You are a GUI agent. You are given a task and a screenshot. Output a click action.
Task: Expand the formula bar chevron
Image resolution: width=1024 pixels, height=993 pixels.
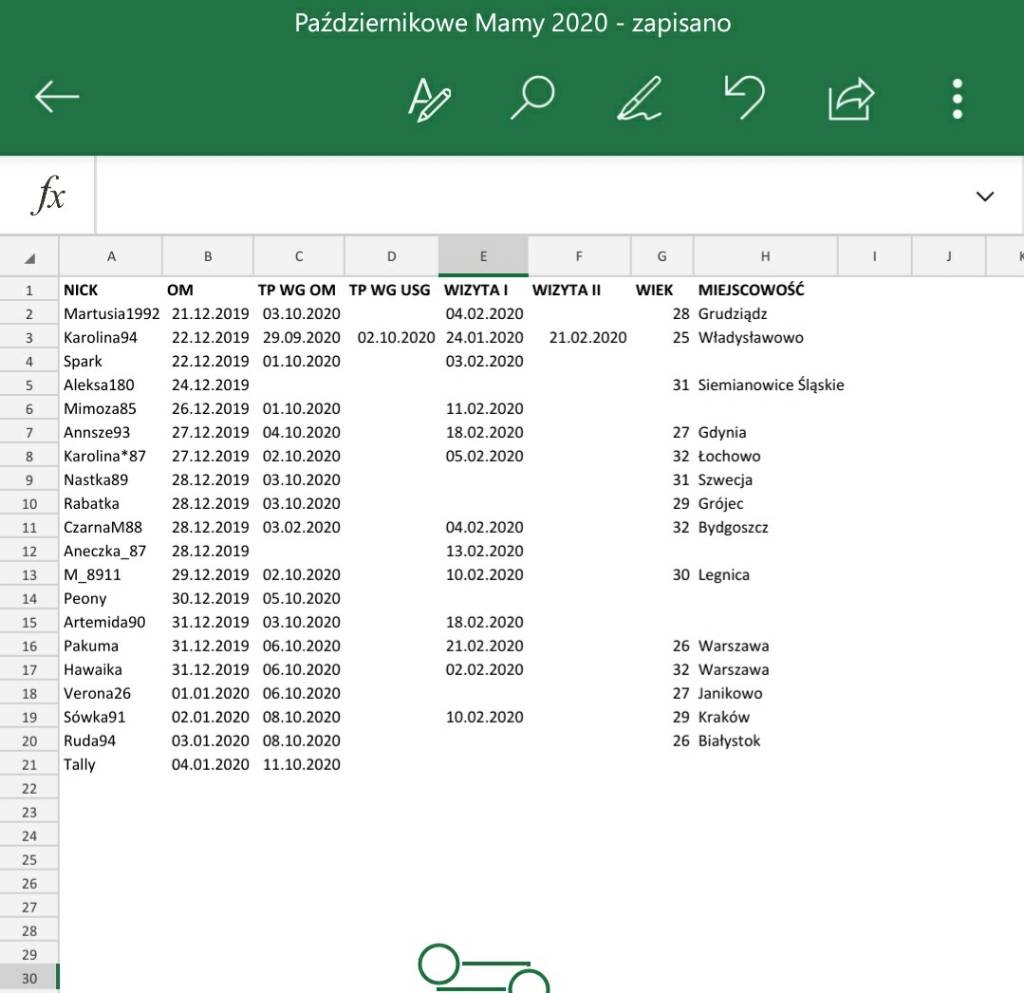tap(985, 196)
